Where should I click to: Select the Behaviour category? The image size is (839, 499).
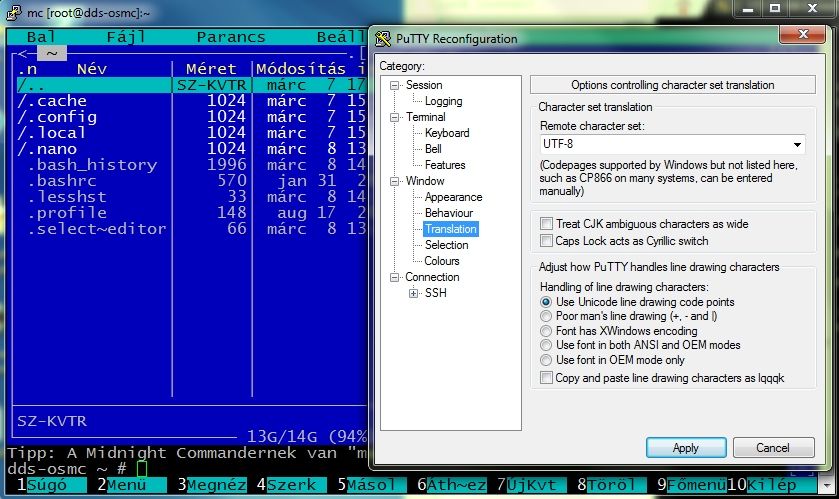tap(449, 213)
